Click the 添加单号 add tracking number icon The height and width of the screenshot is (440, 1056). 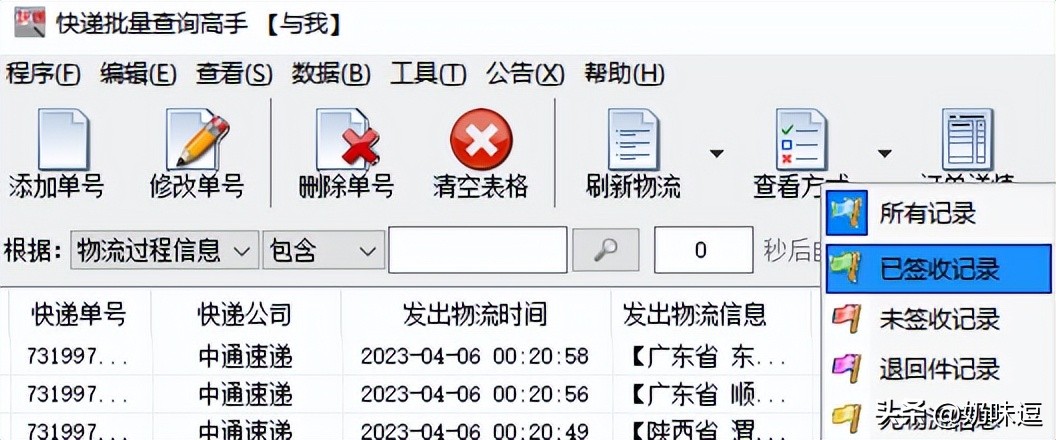coord(61,140)
